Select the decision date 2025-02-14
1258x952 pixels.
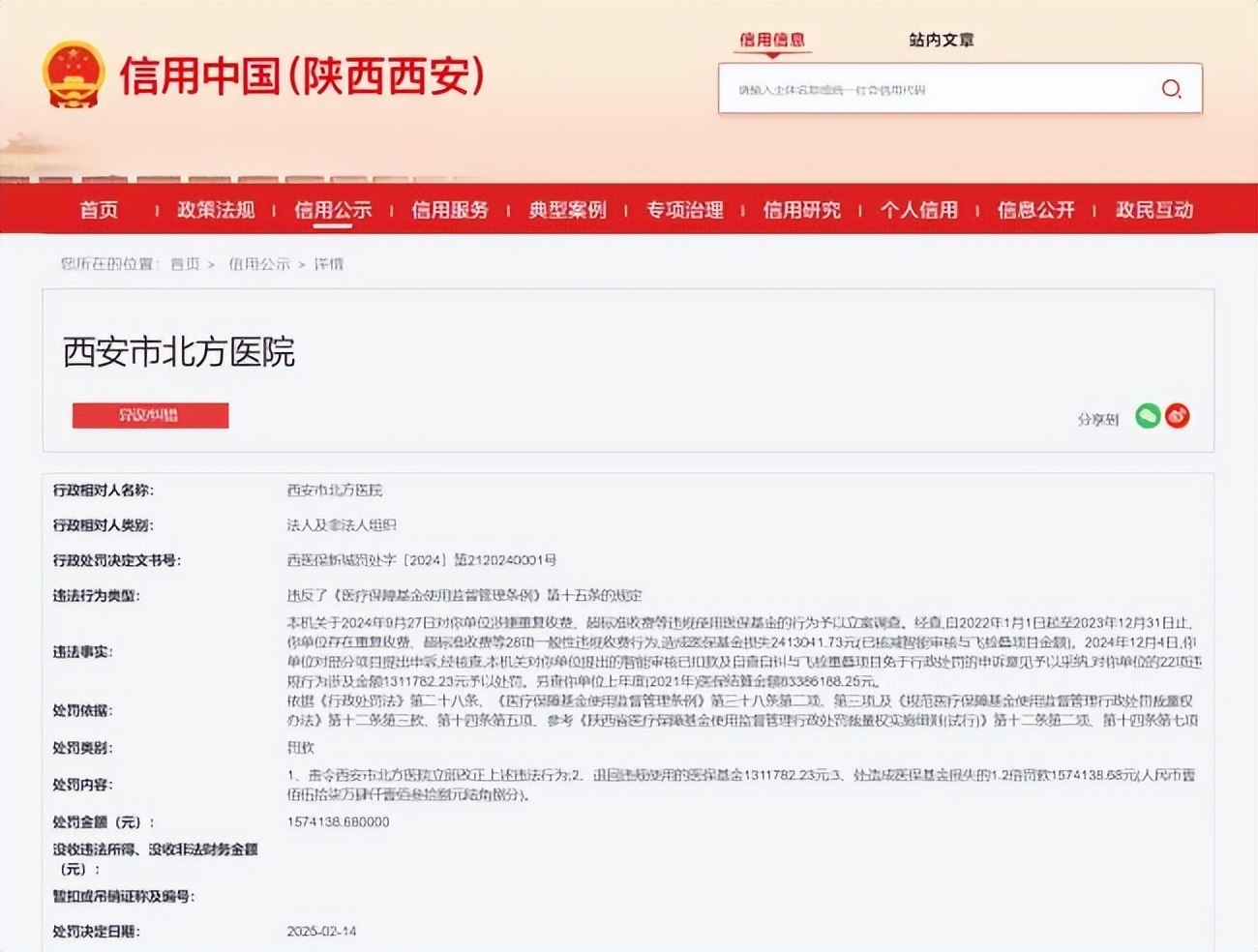[x=321, y=931]
